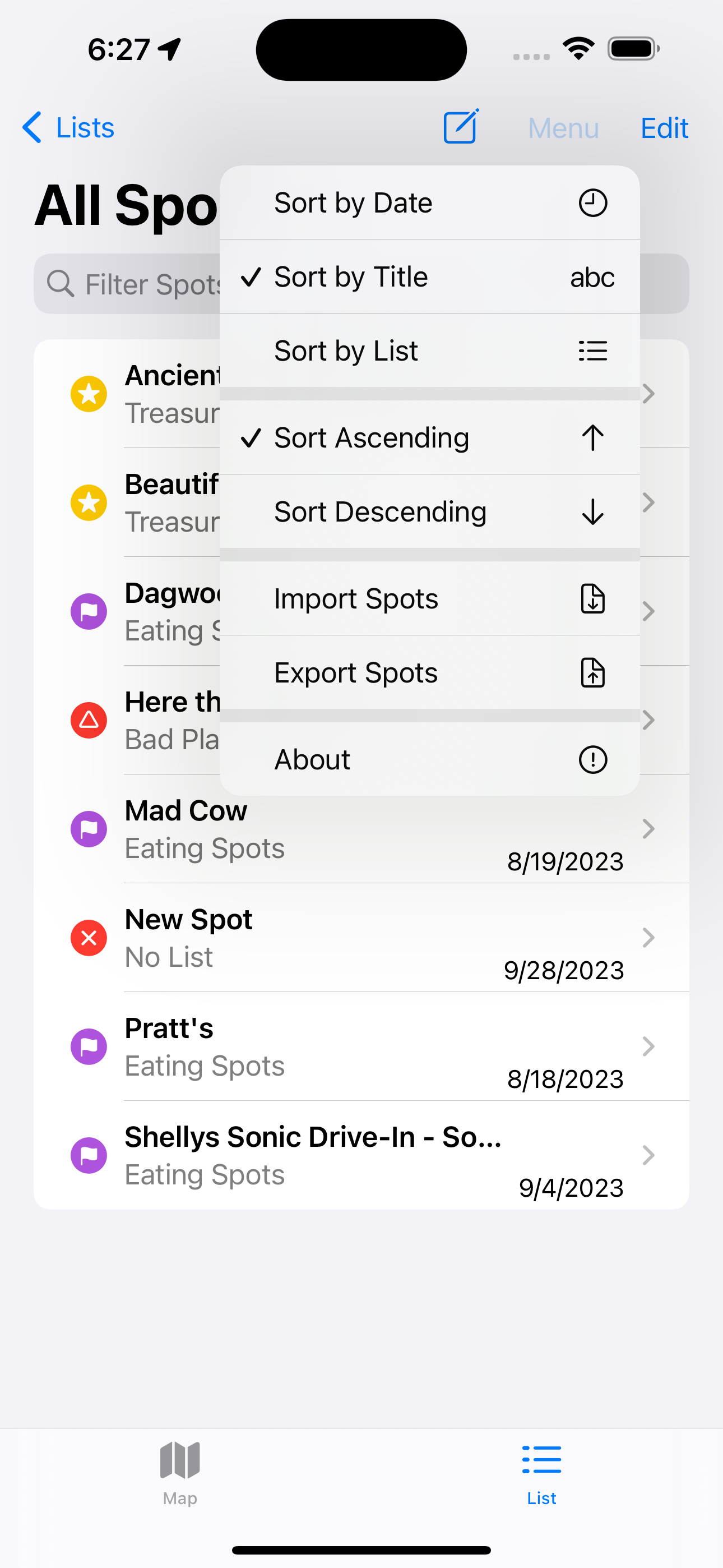Tap the Edit button
Image resolution: width=723 pixels, height=1568 pixels.
click(665, 128)
